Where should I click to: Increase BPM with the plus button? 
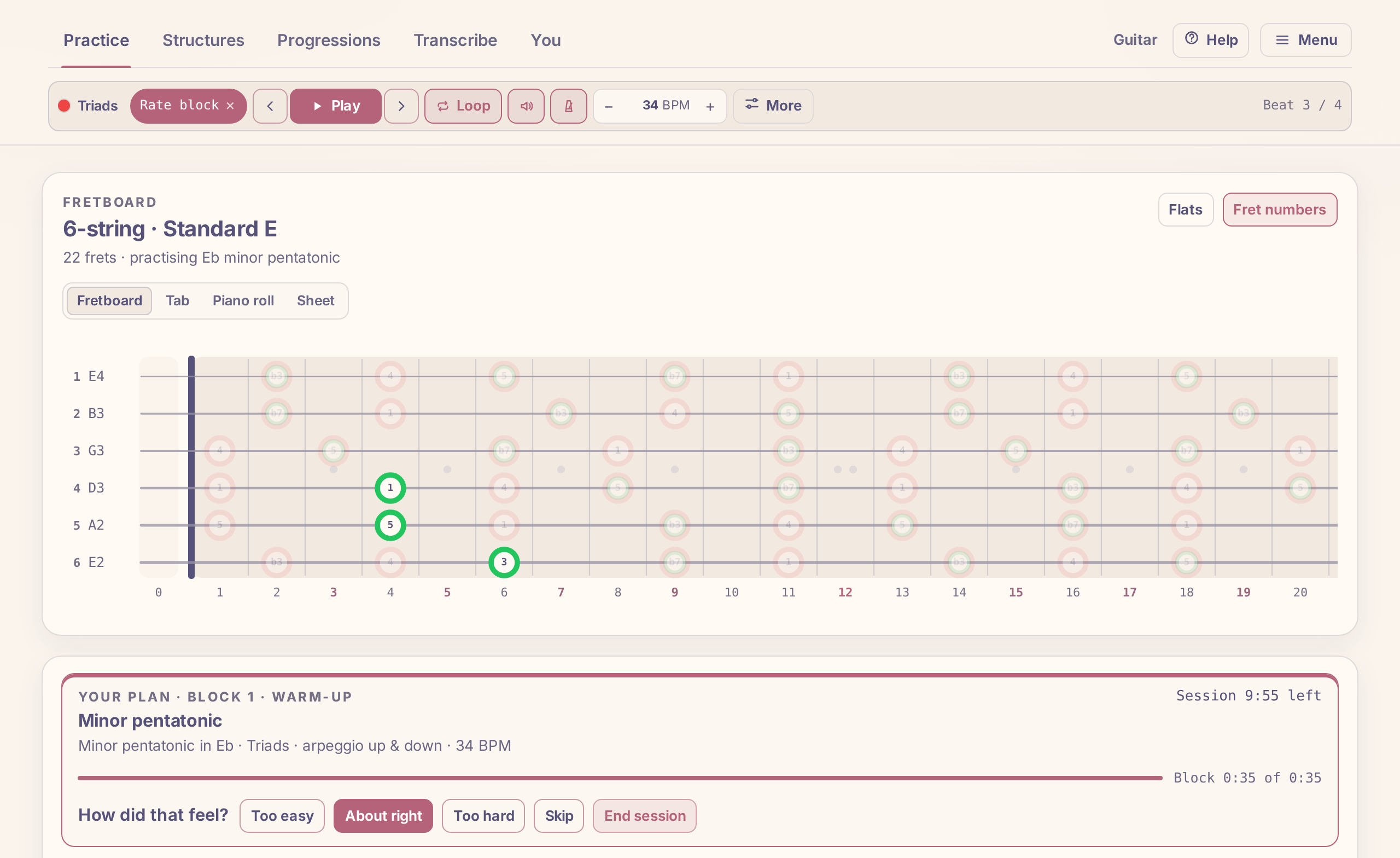point(710,106)
